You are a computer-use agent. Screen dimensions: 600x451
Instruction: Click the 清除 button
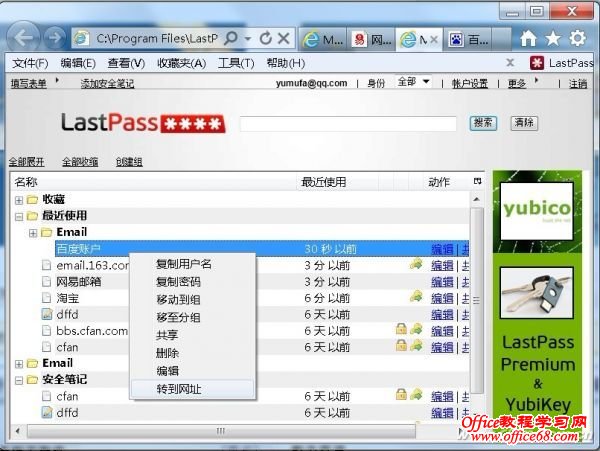click(524, 123)
